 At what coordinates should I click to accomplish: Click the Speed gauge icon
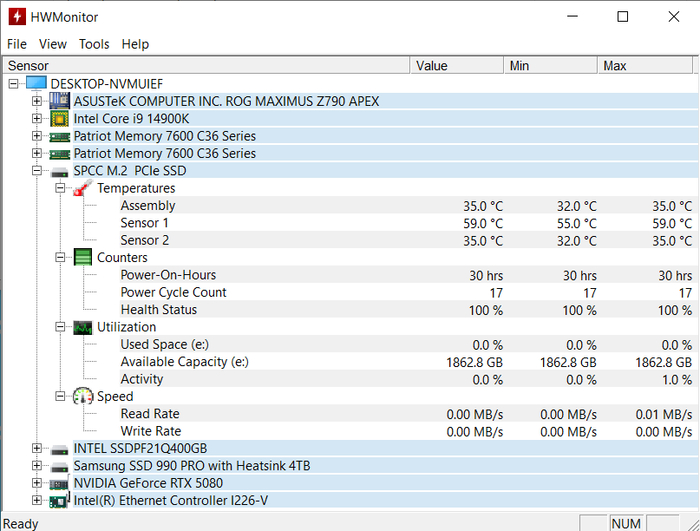tap(83, 397)
